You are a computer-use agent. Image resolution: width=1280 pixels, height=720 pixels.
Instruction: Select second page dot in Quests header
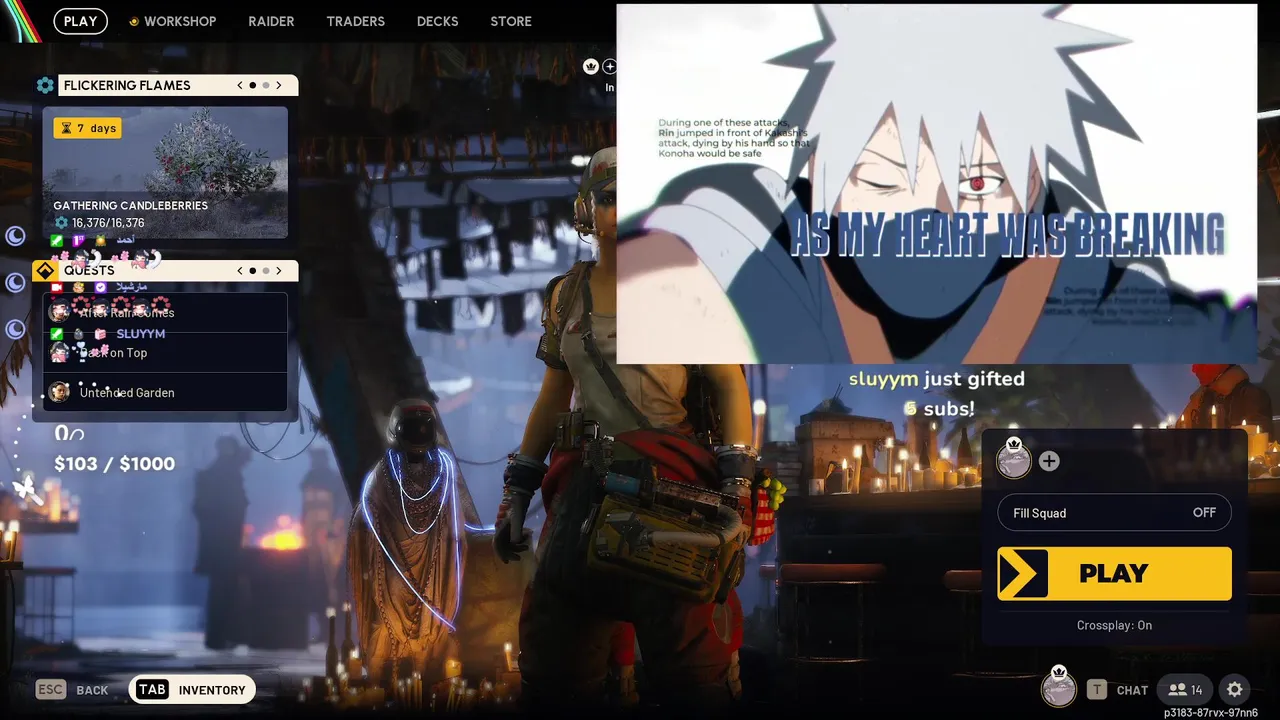click(x=265, y=271)
